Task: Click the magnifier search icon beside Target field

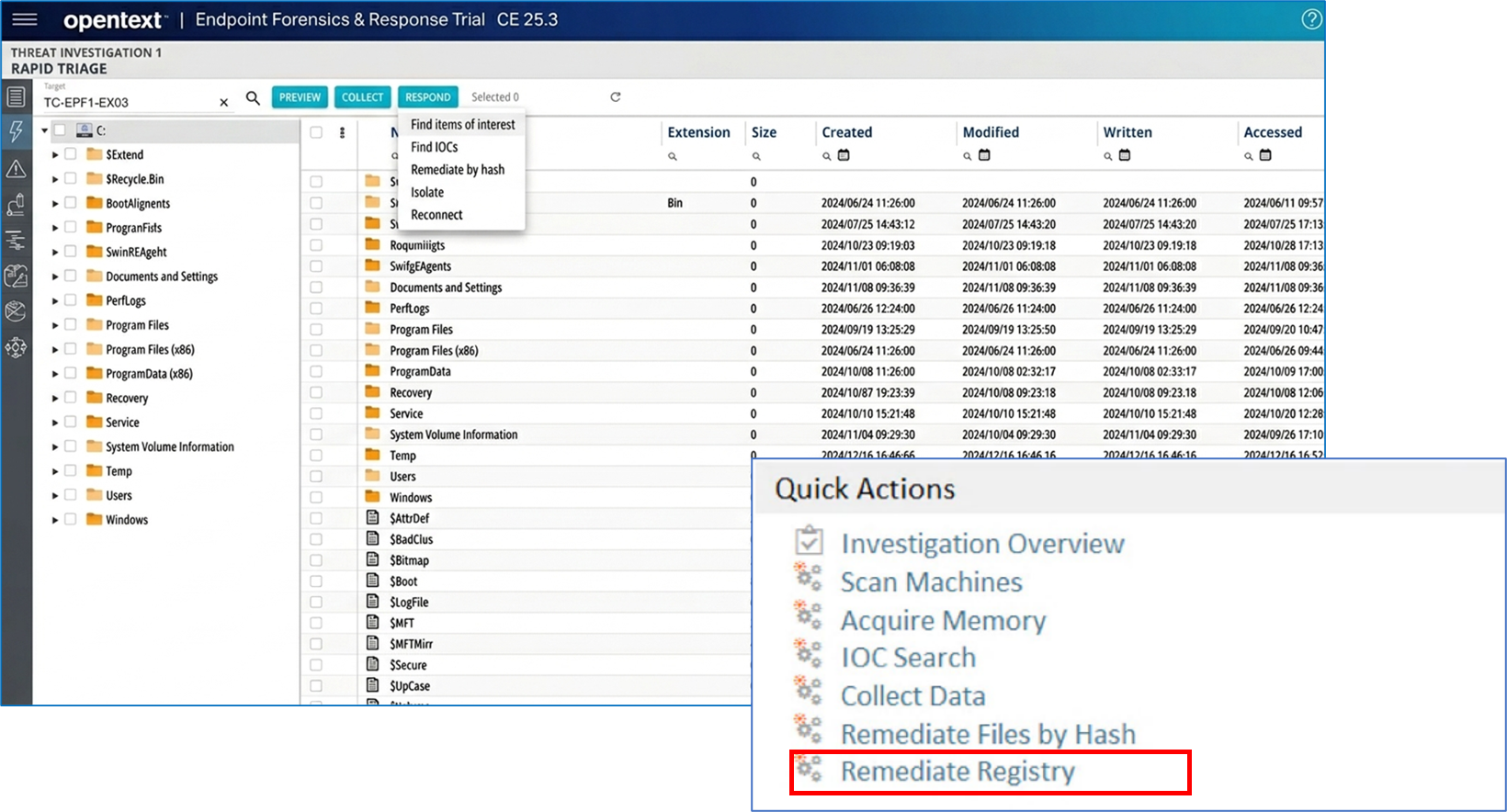Action: (x=253, y=97)
